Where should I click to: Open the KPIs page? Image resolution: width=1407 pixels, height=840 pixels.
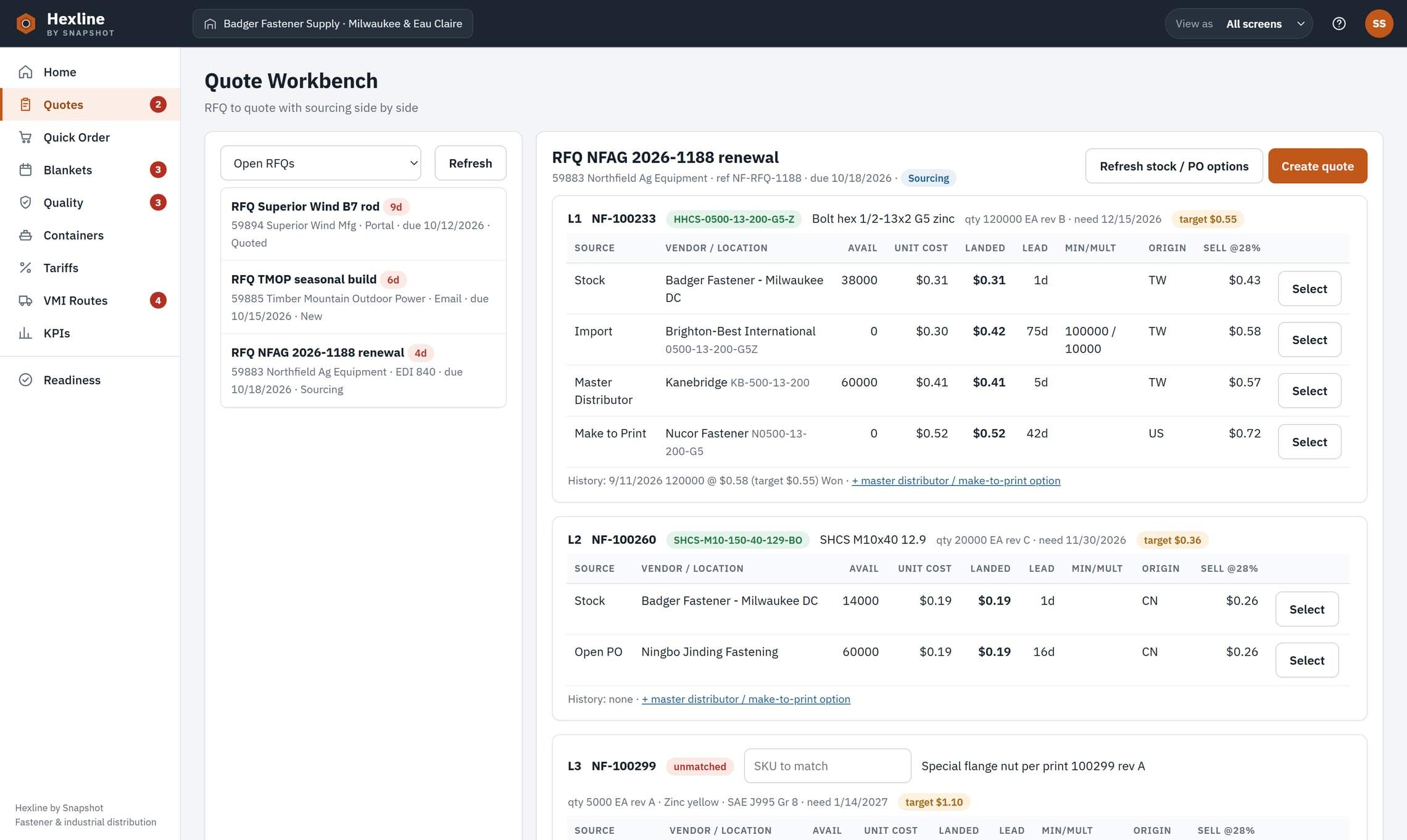(90, 334)
